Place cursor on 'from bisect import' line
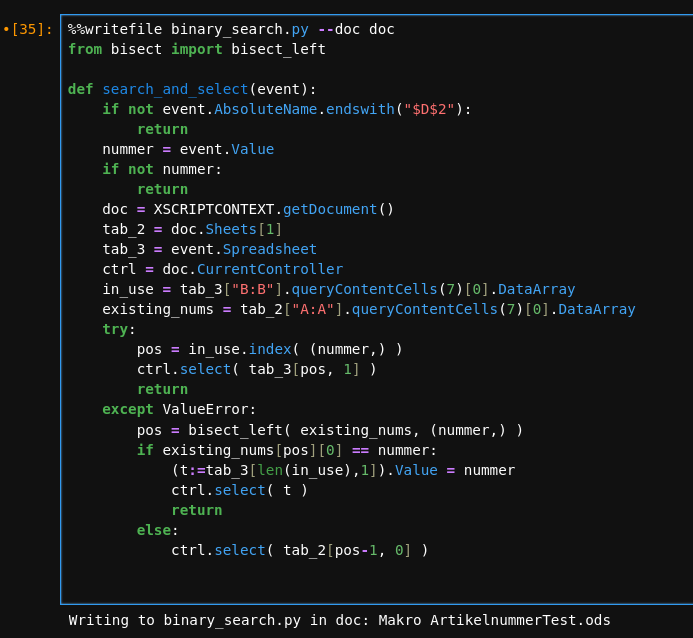 (x=196, y=49)
